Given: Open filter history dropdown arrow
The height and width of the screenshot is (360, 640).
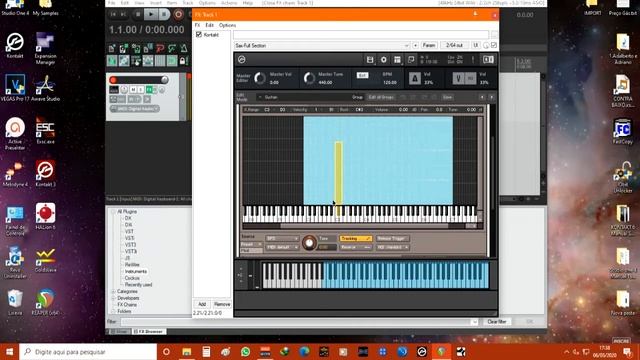Looking at the screenshot, I should coord(475,322).
